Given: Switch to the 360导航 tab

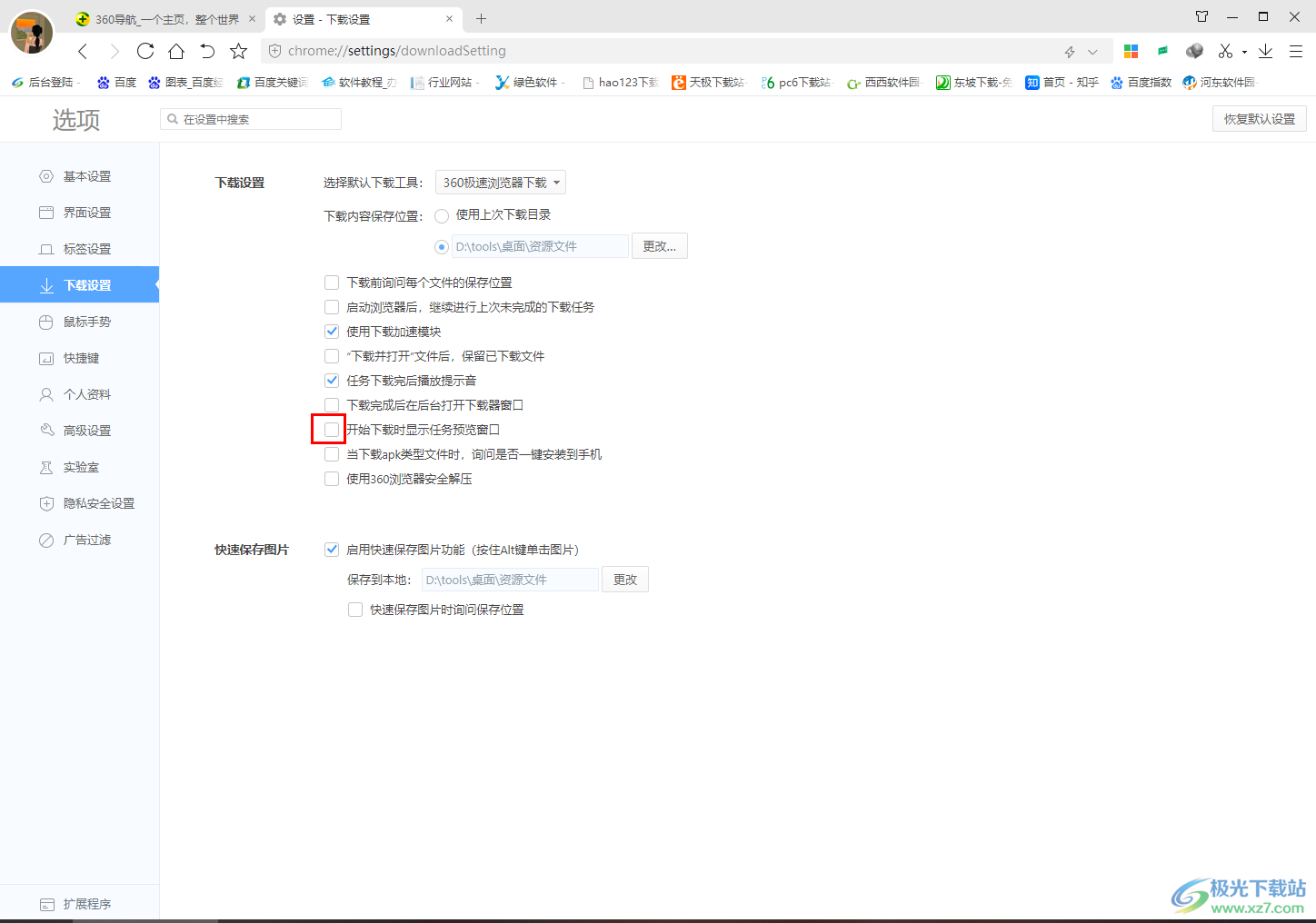Looking at the screenshot, I should click(166, 19).
